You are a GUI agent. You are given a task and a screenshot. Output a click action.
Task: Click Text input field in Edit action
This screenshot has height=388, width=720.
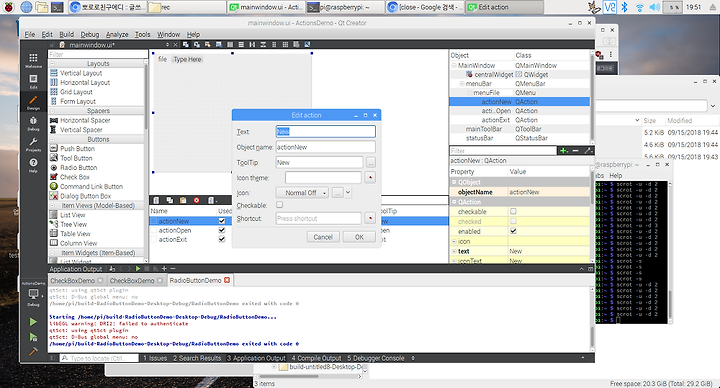coord(326,132)
